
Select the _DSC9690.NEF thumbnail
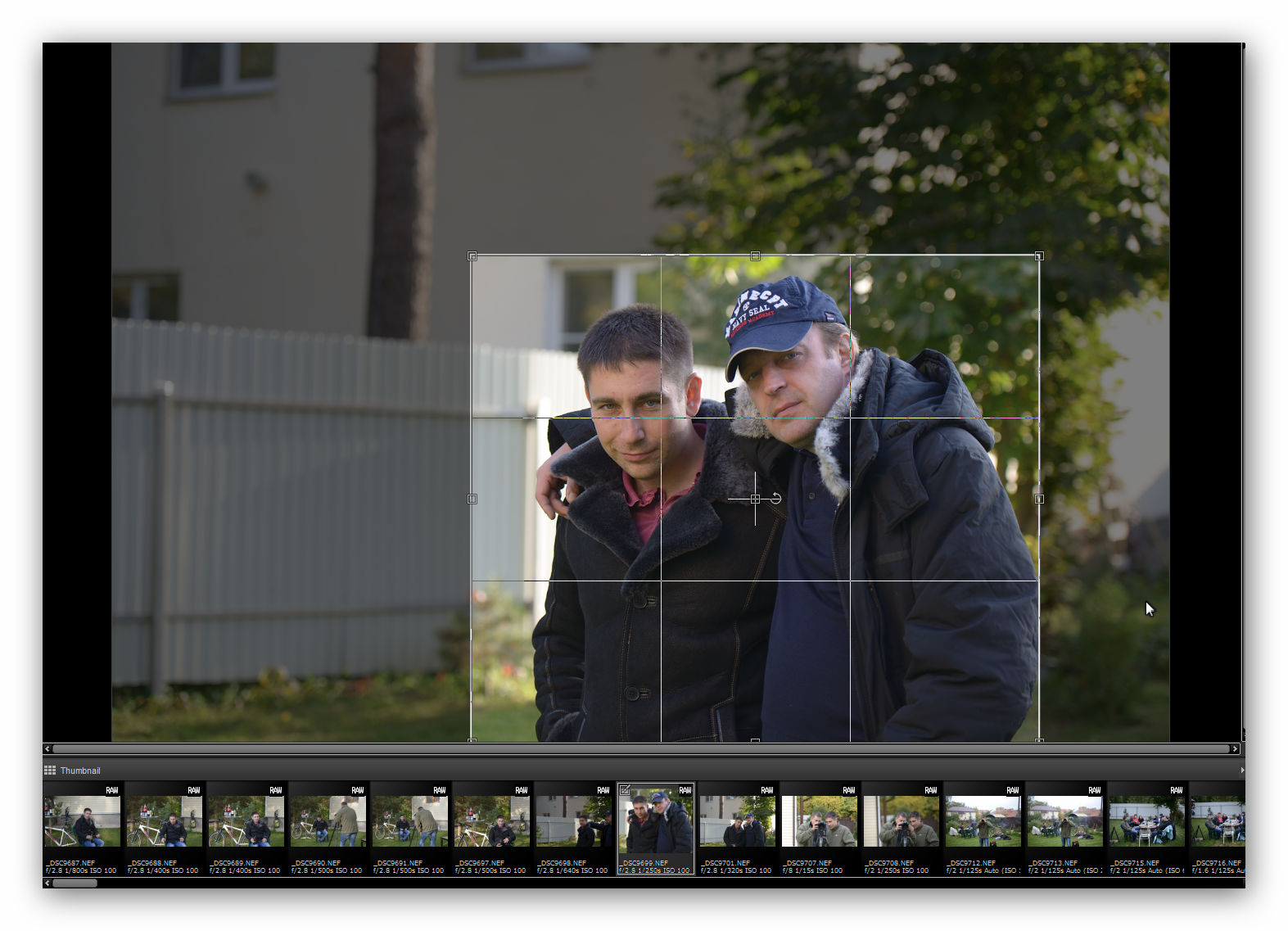tap(328, 823)
